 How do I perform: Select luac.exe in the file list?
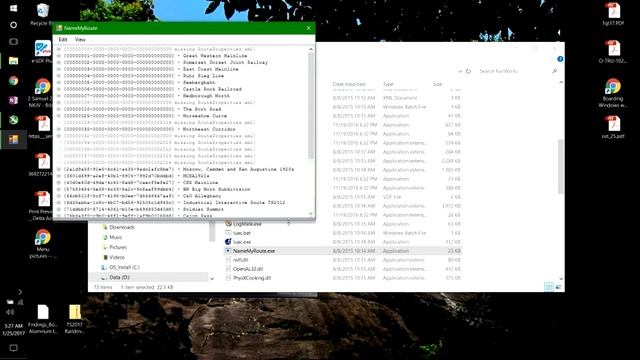(242, 242)
